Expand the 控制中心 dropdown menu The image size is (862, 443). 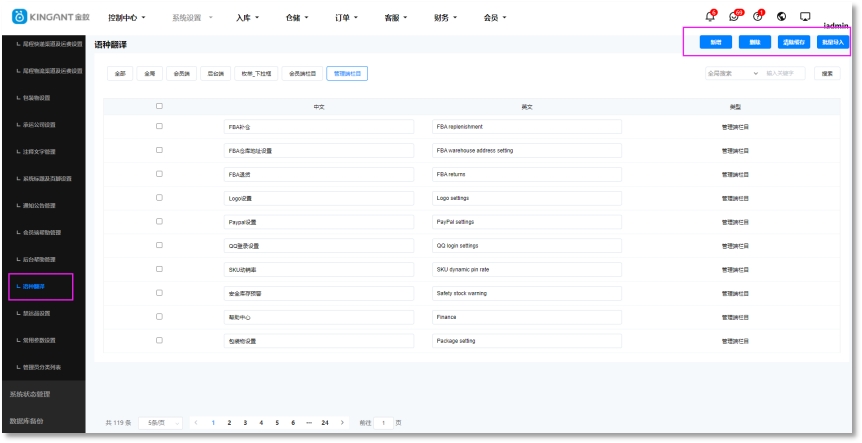tap(127, 17)
